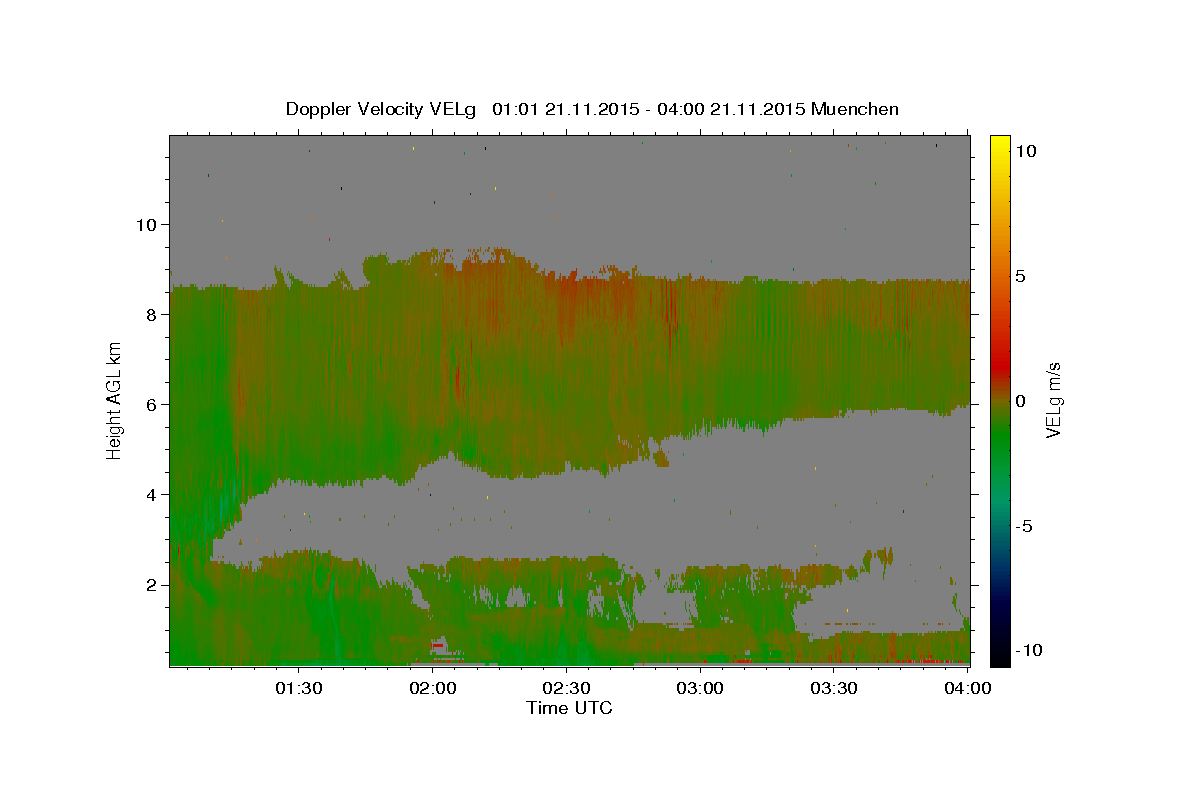This screenshot has height=800, width=1200.
Task: Click the '02:30' time axis label
Action: click(x=567, y=688)
